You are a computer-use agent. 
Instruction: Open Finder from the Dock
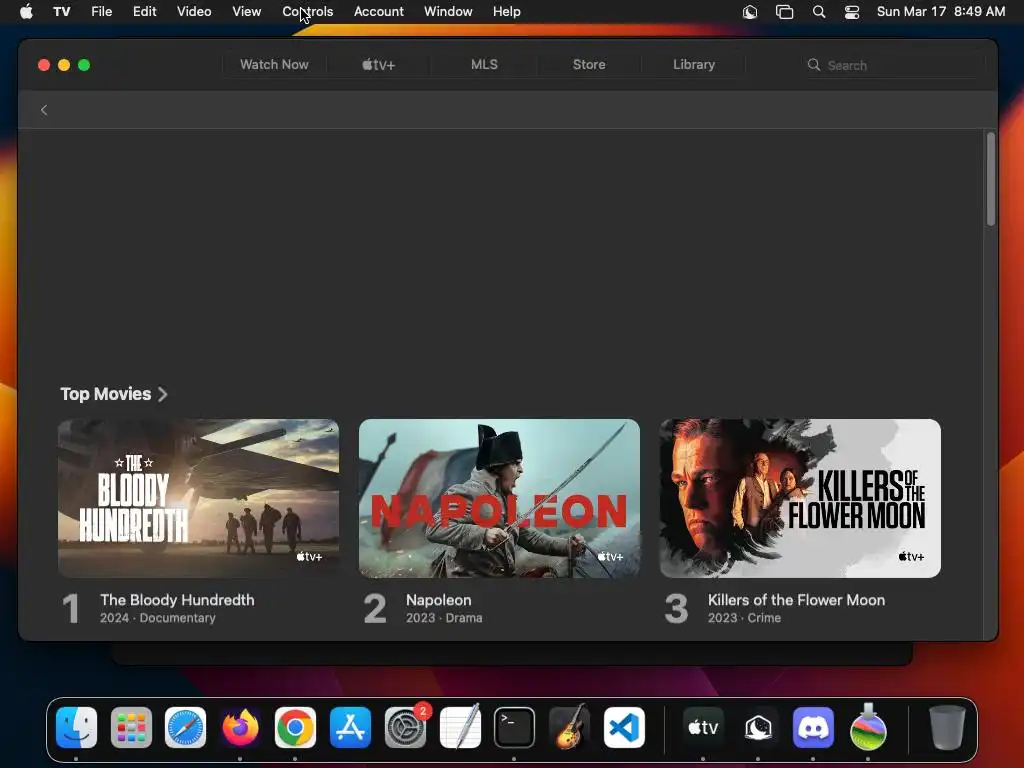coord(76,727)
